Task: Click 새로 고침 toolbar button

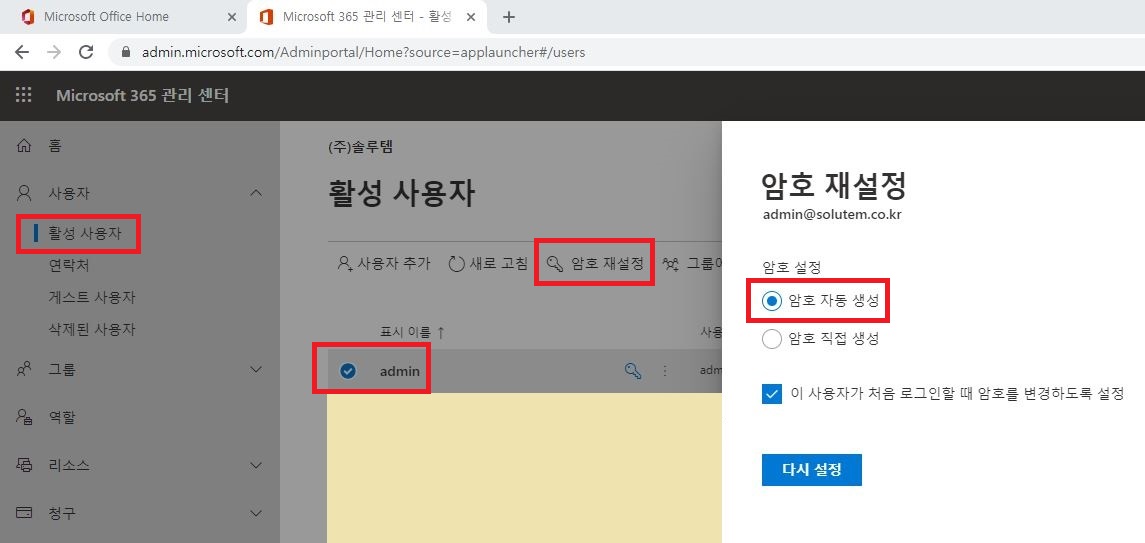Action: [488, 263]
